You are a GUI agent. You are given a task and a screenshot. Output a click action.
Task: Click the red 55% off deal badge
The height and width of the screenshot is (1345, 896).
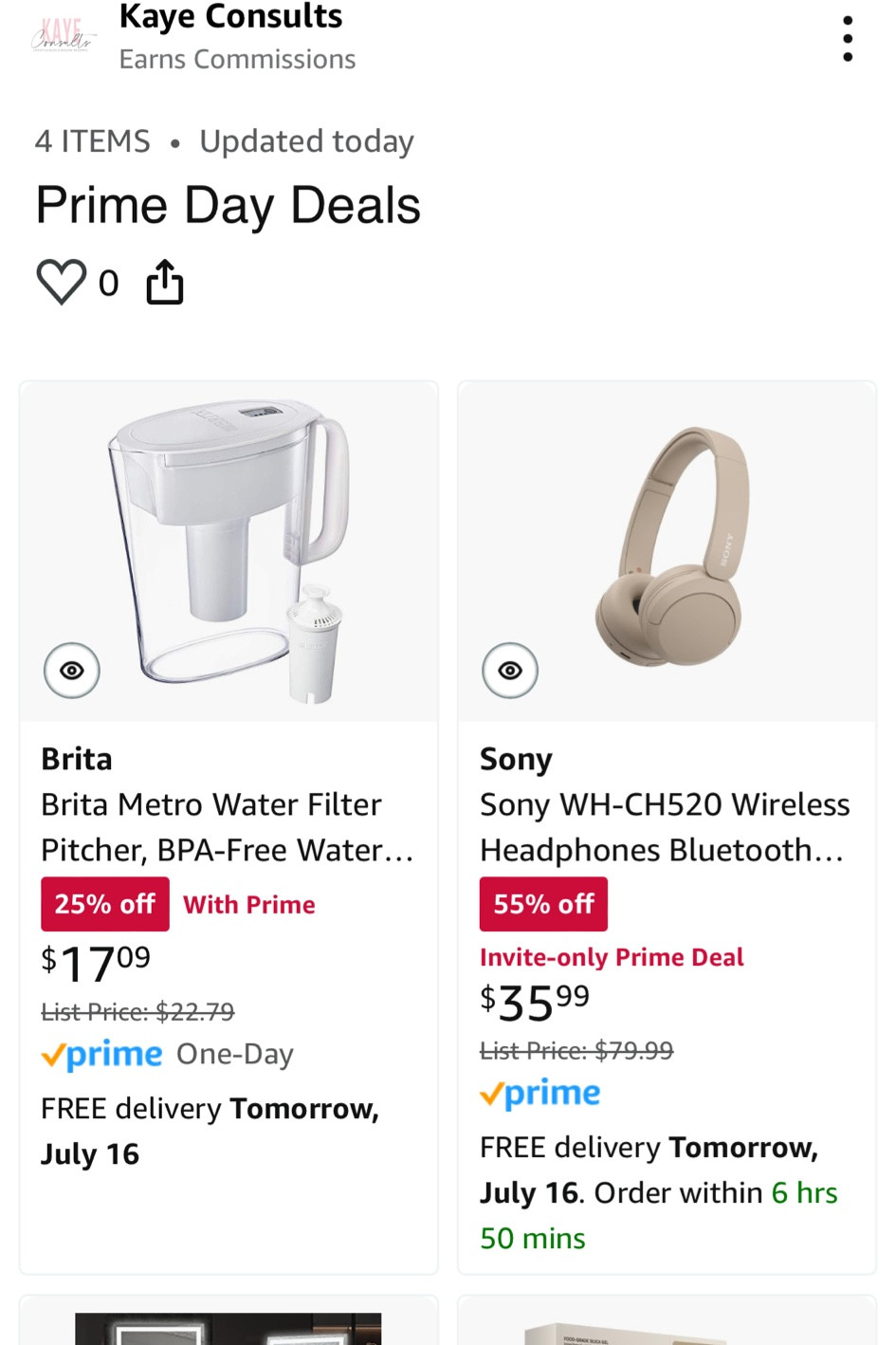[543, 903]
